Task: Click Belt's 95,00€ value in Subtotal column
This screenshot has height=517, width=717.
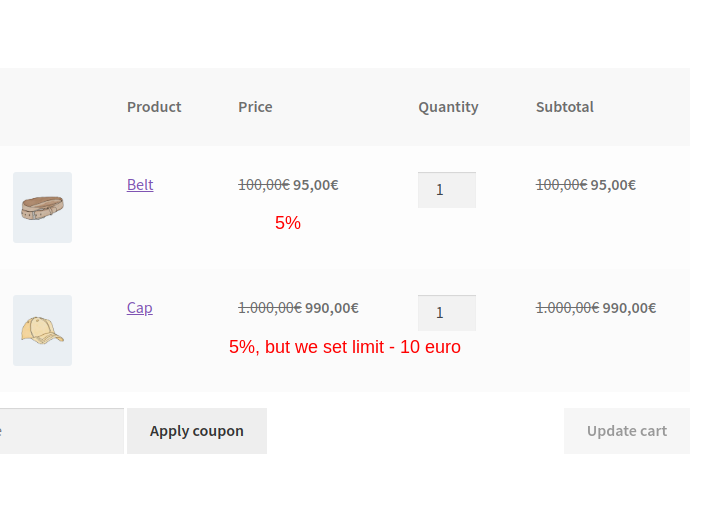Action: click(x=613, y=185)
